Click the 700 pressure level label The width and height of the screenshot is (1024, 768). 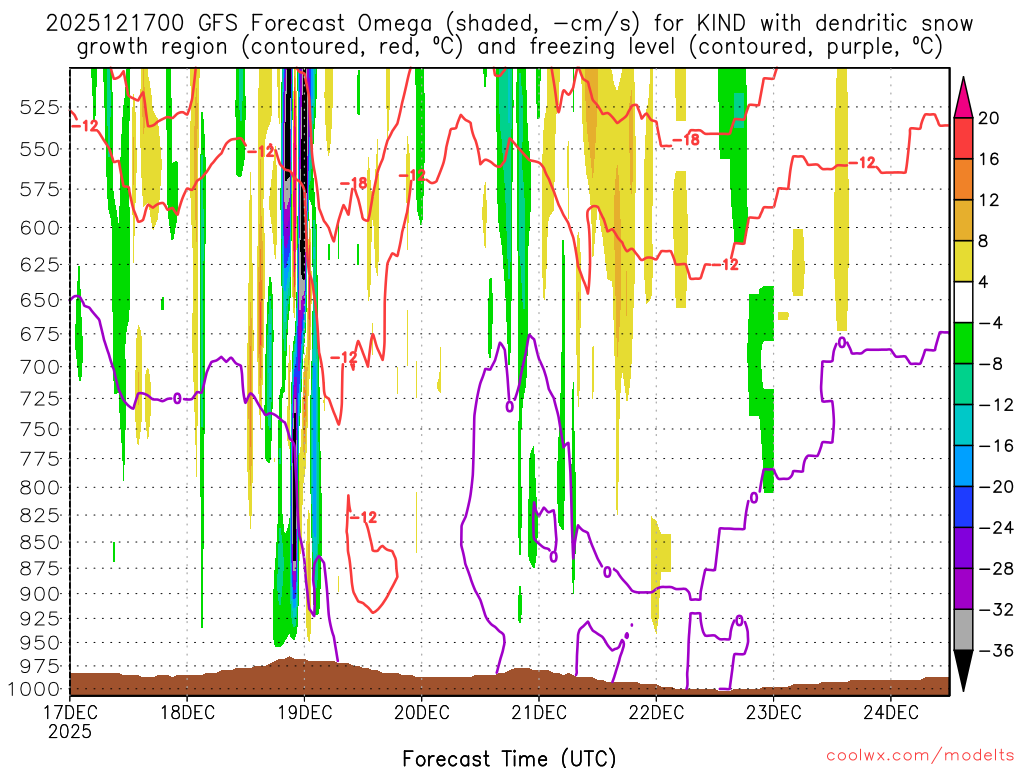coord(39,366)
